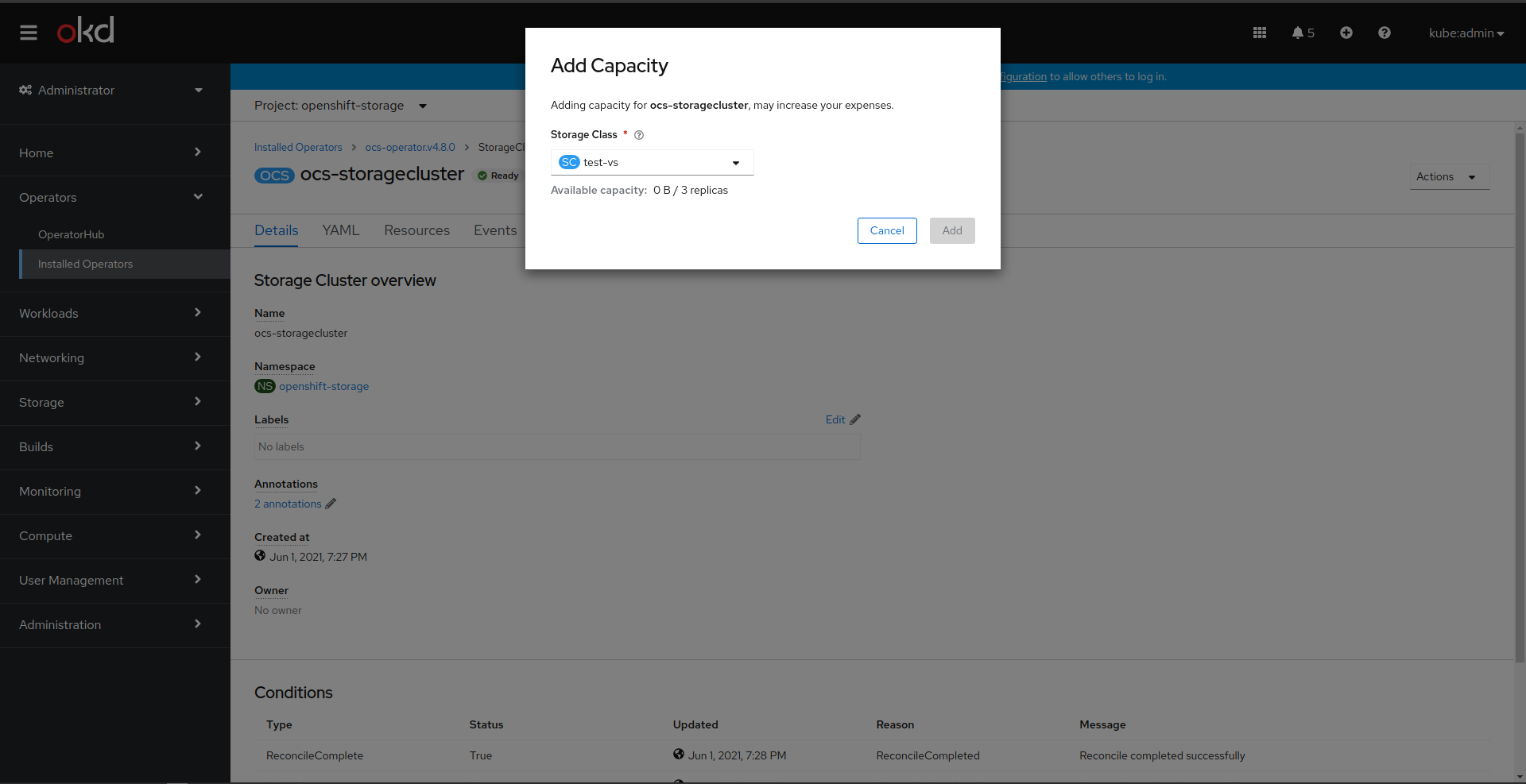Cancel the Add Capacity dialog
The width and height of the screenshot is (1526, 784).
(x=887, y=230)
